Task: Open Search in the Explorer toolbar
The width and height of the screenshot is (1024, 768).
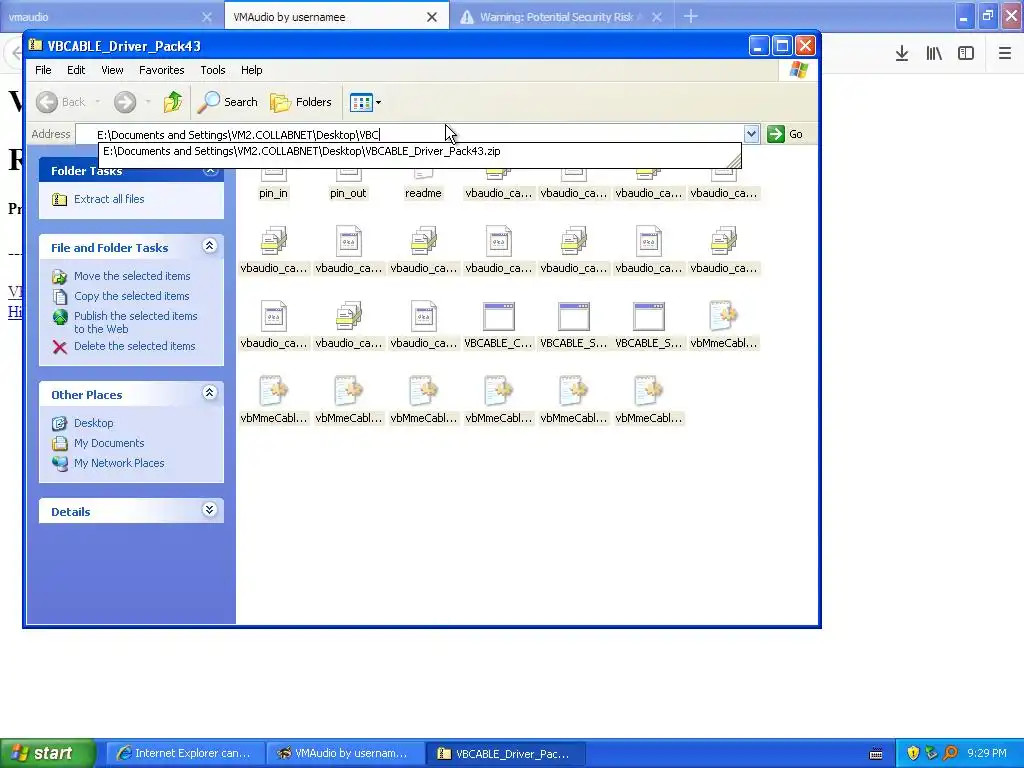Action: coord(228,102)
